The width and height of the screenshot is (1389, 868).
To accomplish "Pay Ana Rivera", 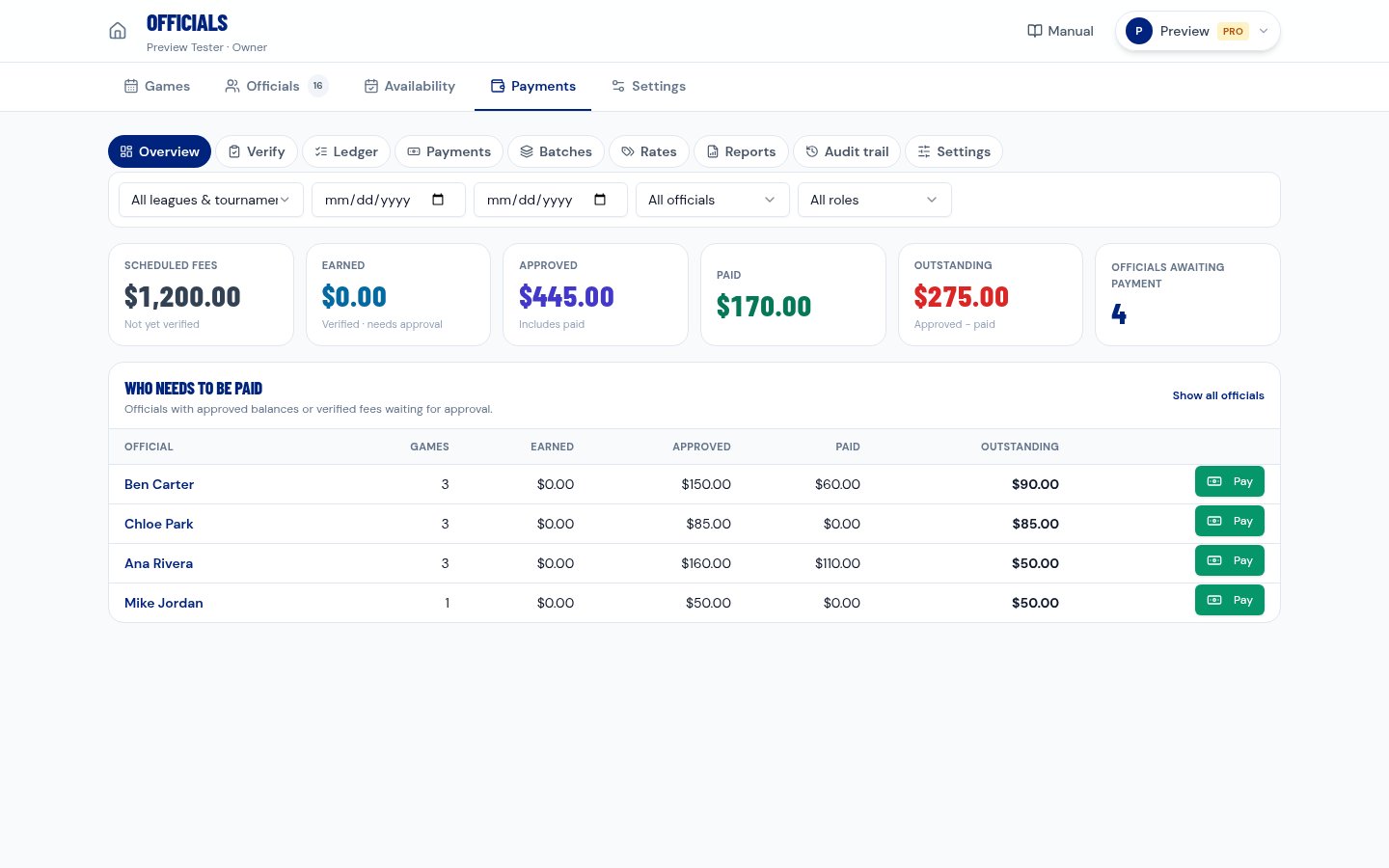I will coord(1230,560).
